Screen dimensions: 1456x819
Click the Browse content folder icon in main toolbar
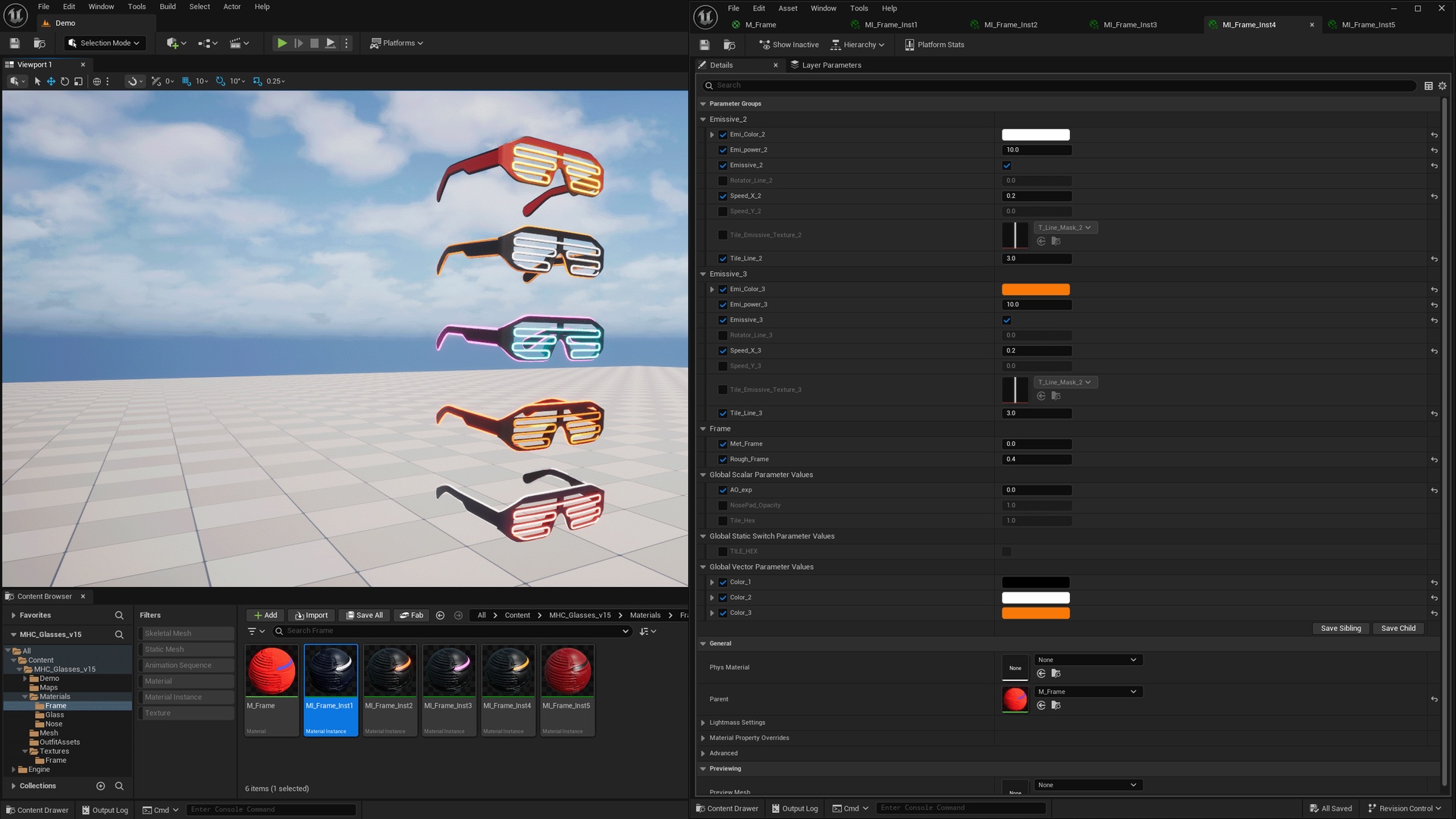(39, 43)
